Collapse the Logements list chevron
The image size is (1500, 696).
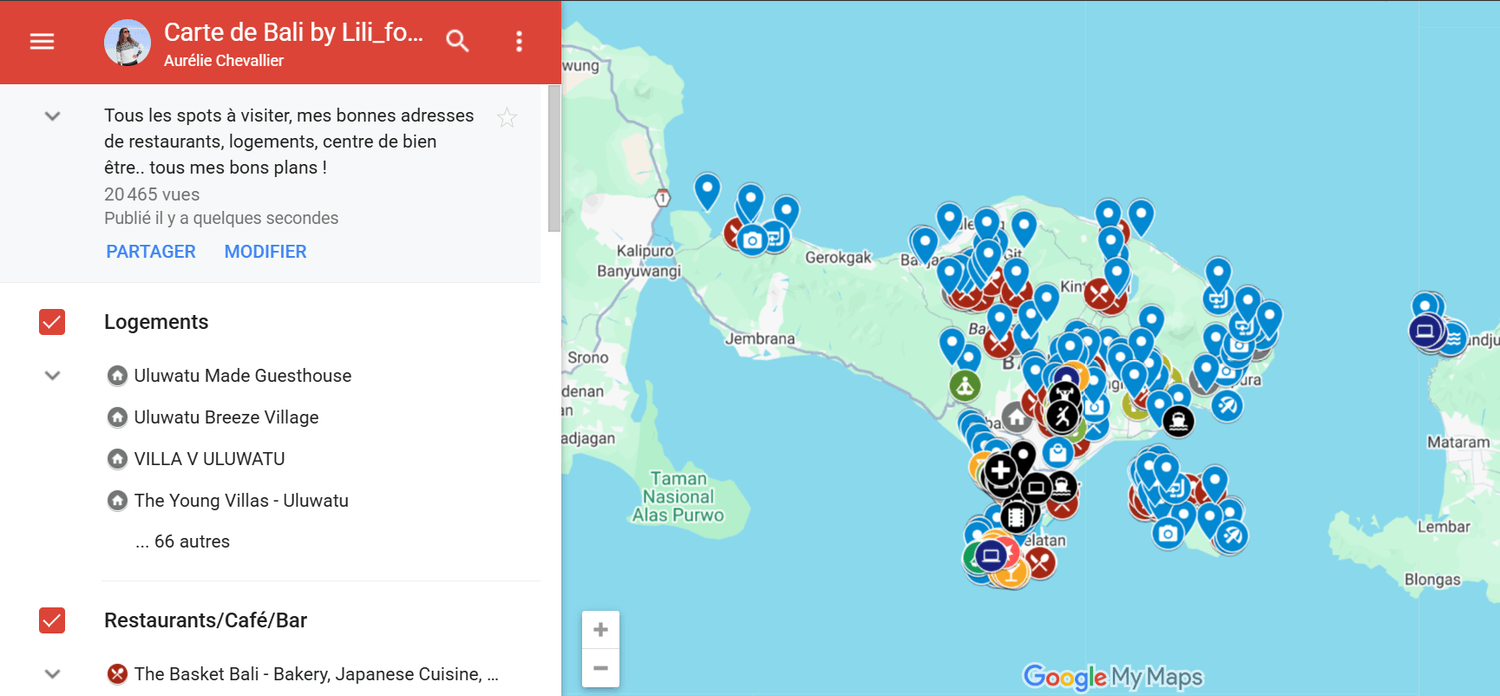coord(53,376)
